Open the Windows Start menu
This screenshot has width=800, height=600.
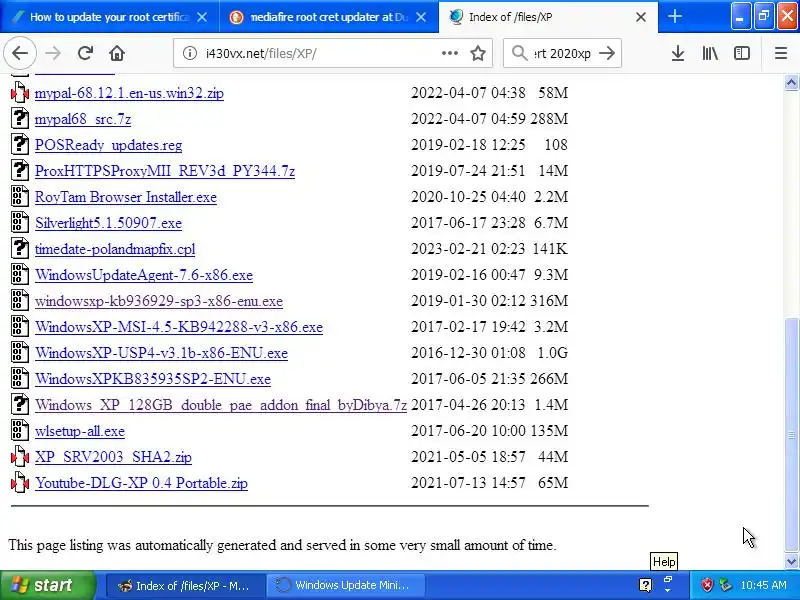click(48, 585)
